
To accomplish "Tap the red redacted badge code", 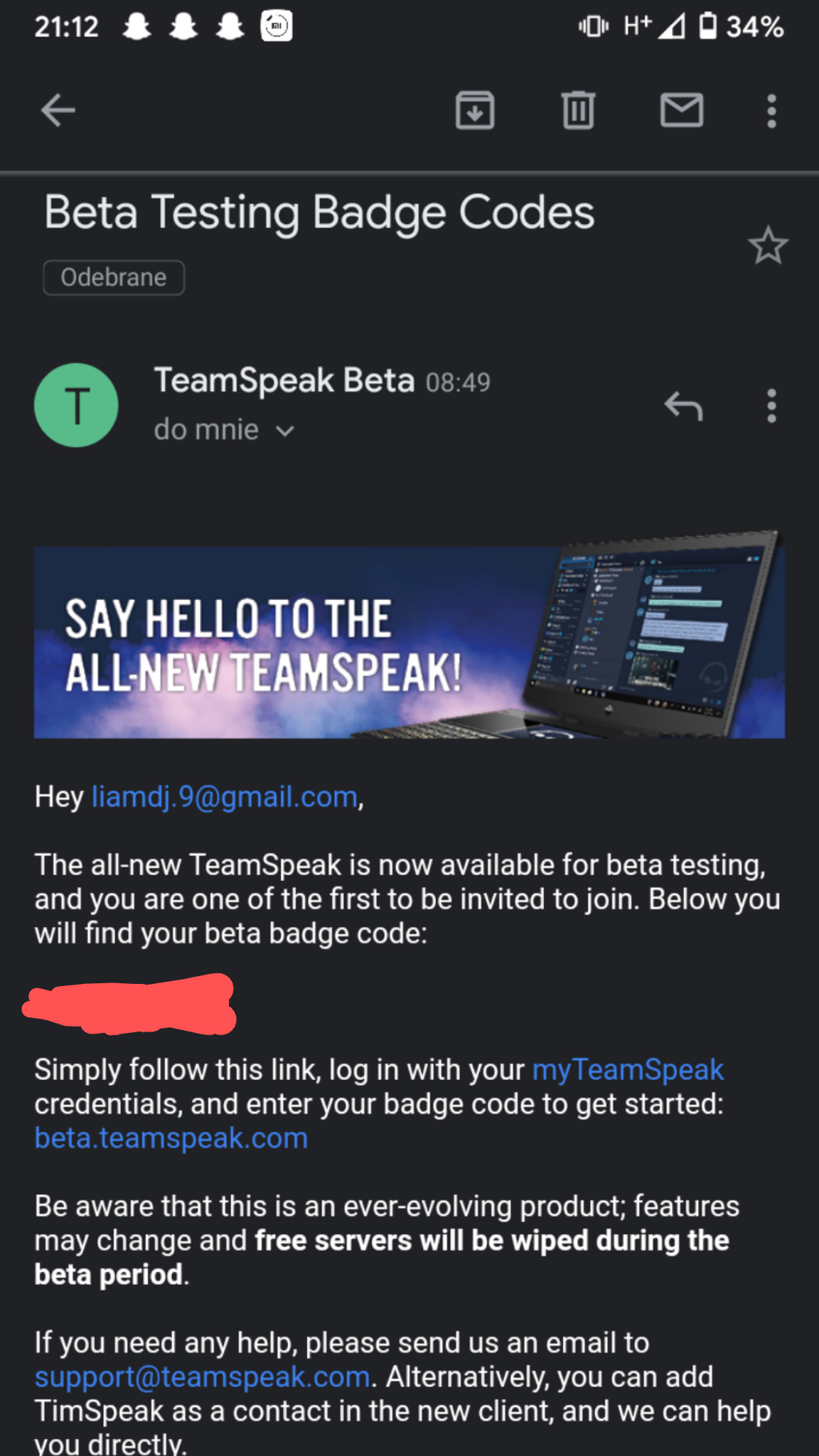I will click(129, 1004).
